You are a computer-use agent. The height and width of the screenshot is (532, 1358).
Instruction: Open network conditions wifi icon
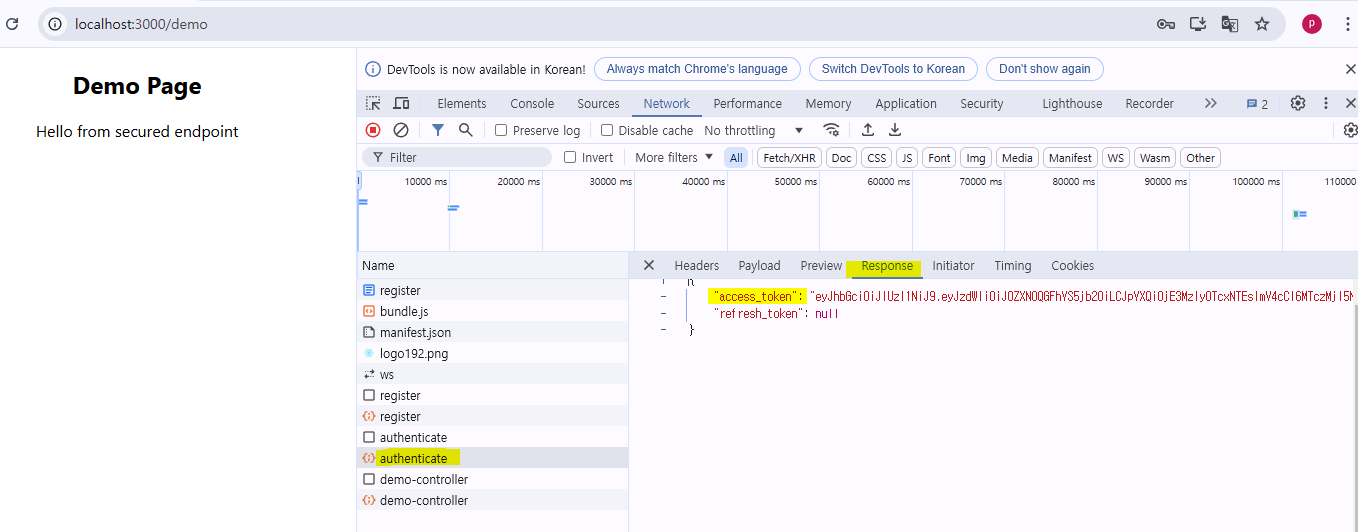831,130
